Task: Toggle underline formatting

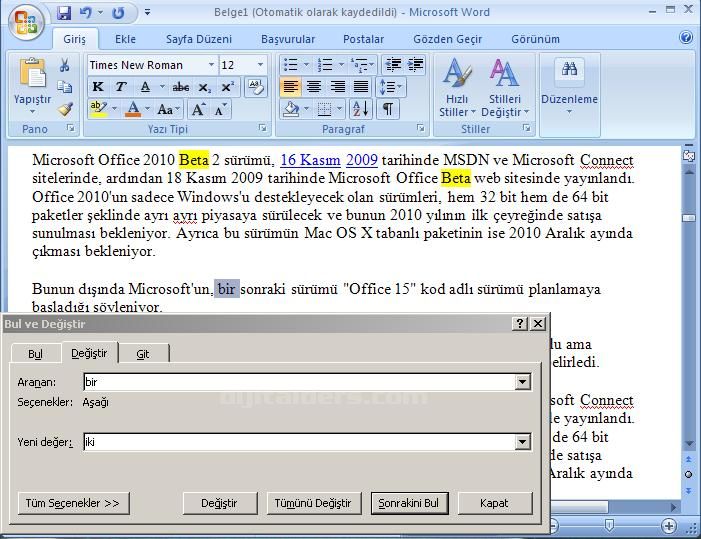Action: pos(145,87)
